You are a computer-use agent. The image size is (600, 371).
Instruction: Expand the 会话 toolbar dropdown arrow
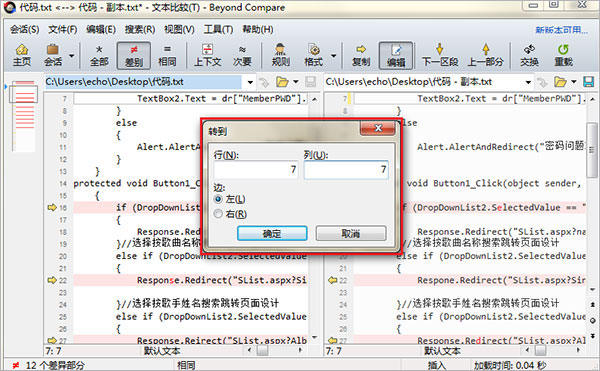pyautogui.click(x=72, y=56)
